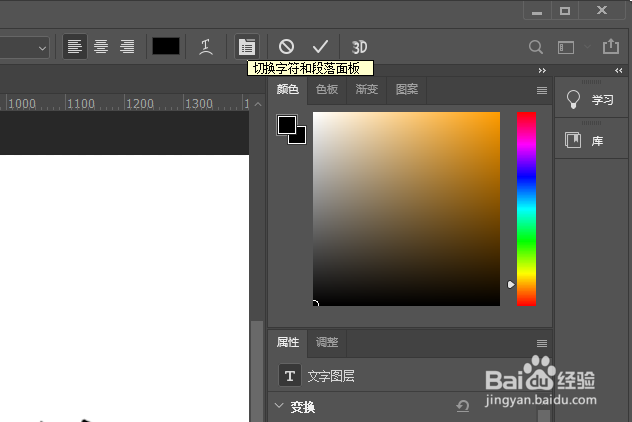Click the canvas vertical scrollbar thumb

[x=257, y=371]
